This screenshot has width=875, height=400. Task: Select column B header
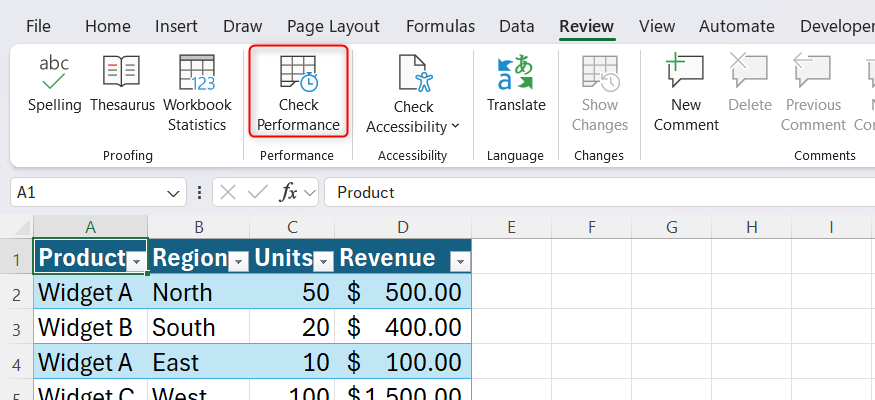pos(199,227)
